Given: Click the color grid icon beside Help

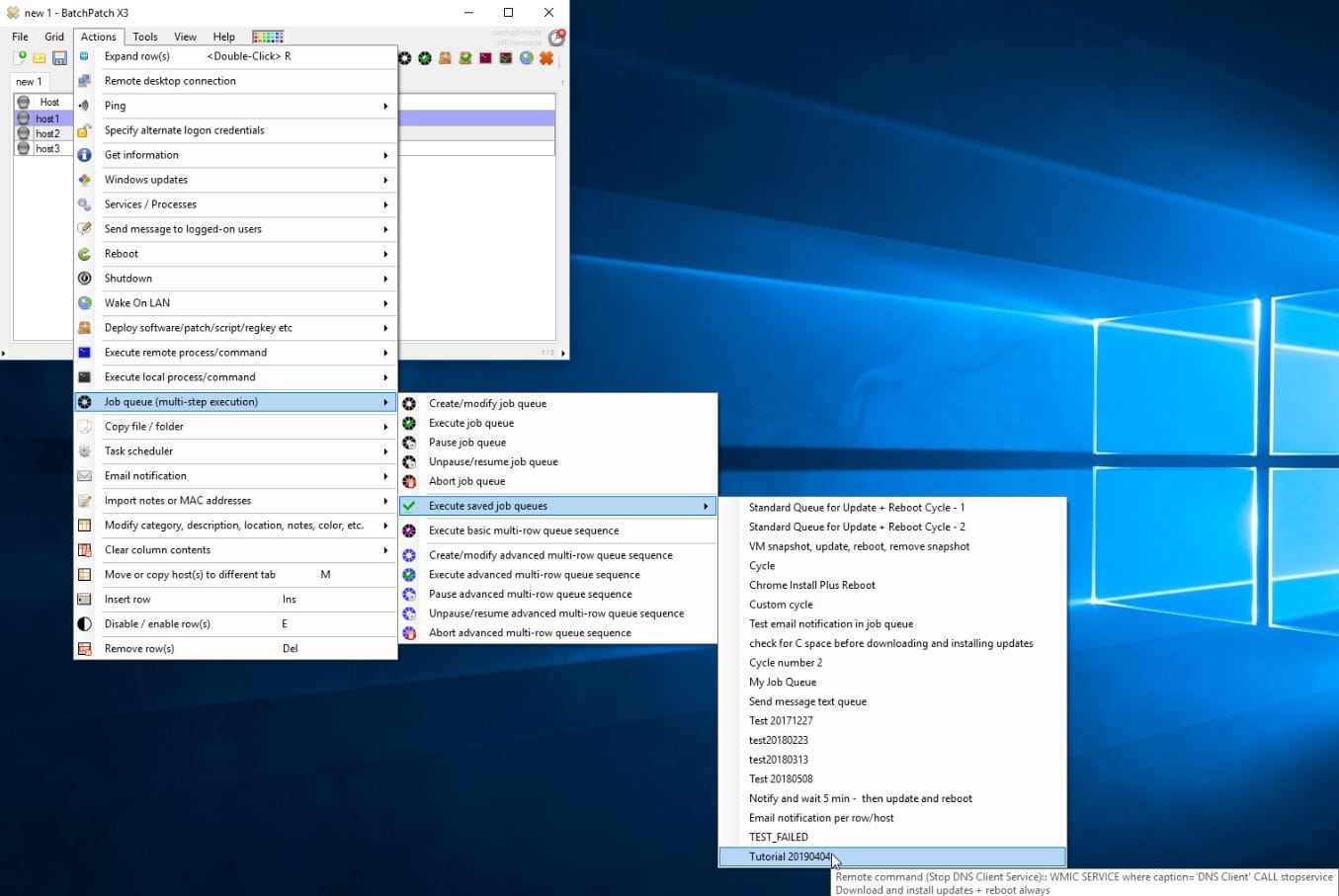Looking at the screenshot, I should point(268,36).
